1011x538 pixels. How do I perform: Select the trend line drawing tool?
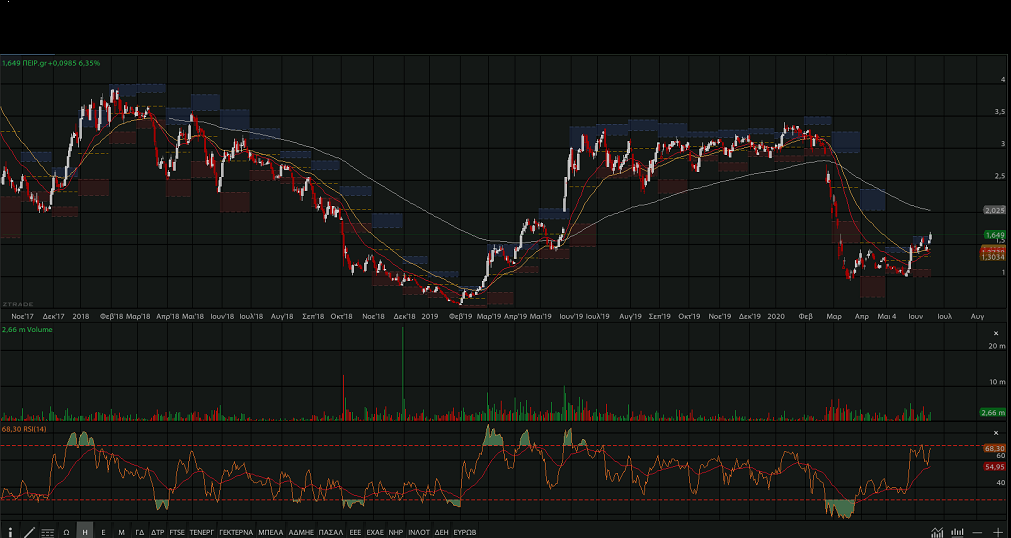point(29,532)
